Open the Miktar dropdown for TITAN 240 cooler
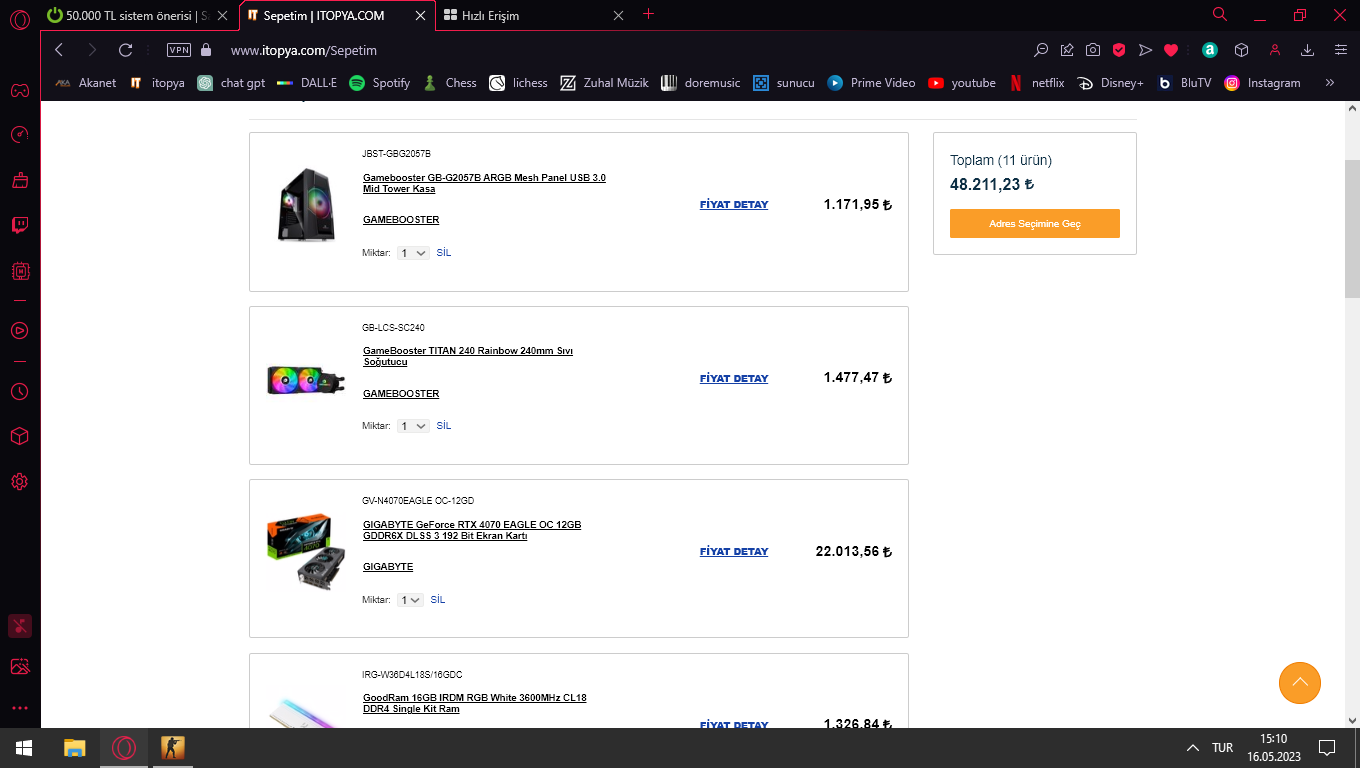Image resolution: width=1360 pixels, height=768 pixels. 413,426
